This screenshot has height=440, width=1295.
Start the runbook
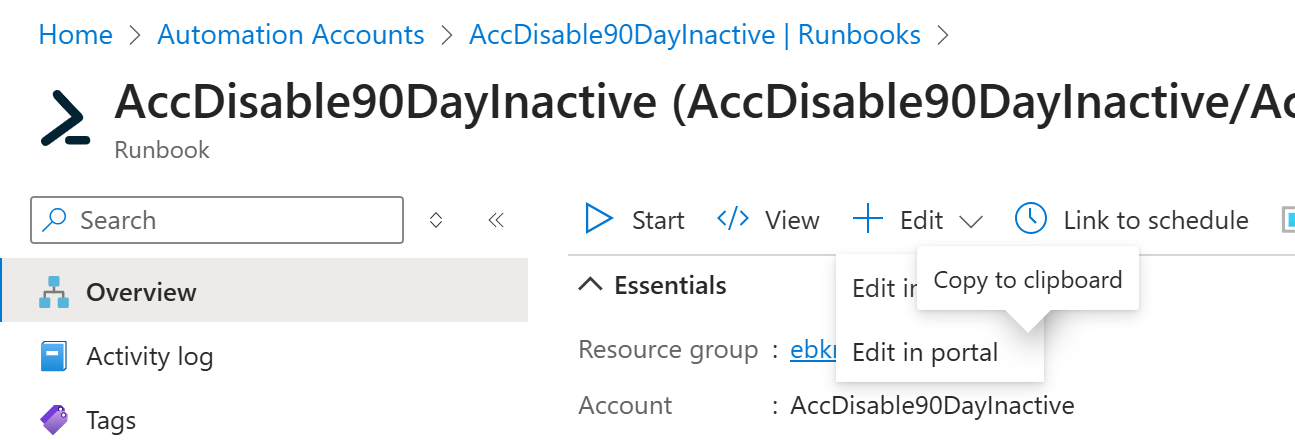[x=634, y=220]
